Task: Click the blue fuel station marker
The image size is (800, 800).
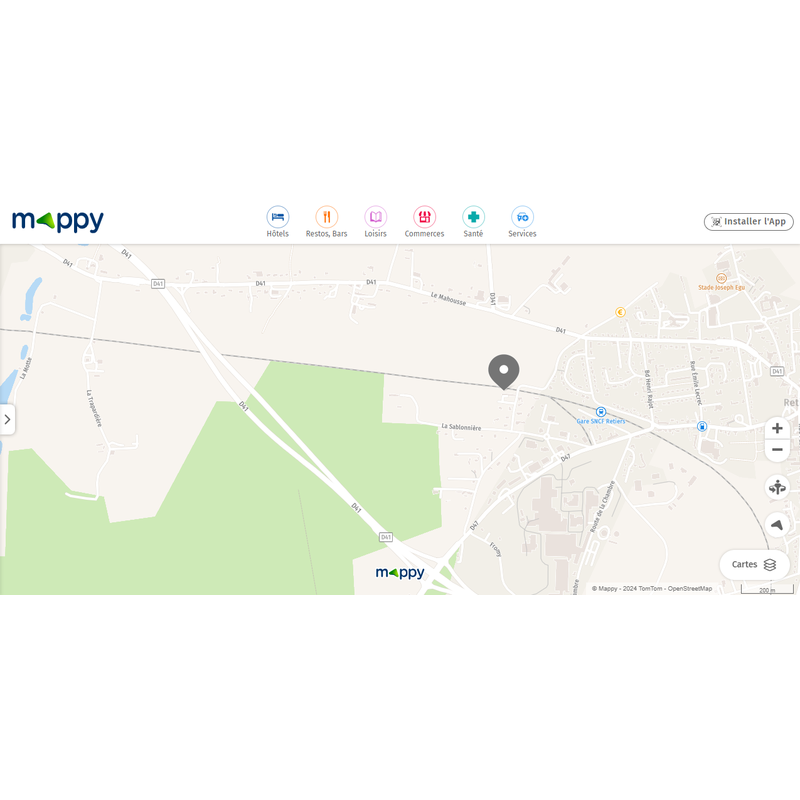Action: 702,426
